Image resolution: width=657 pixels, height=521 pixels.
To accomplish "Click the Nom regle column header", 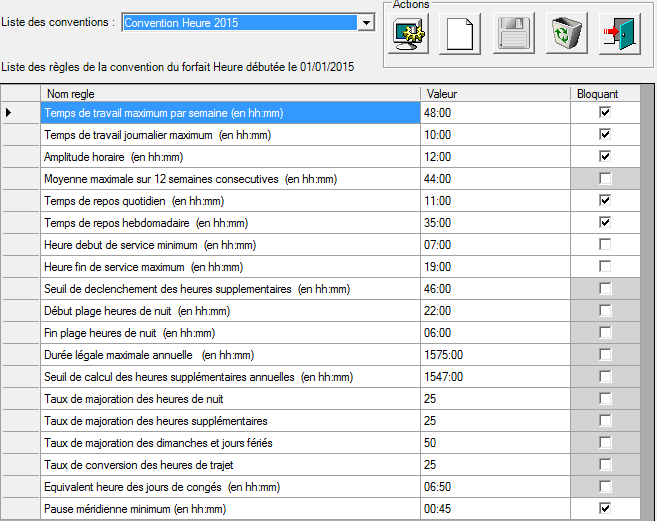I will click(230, 94).
